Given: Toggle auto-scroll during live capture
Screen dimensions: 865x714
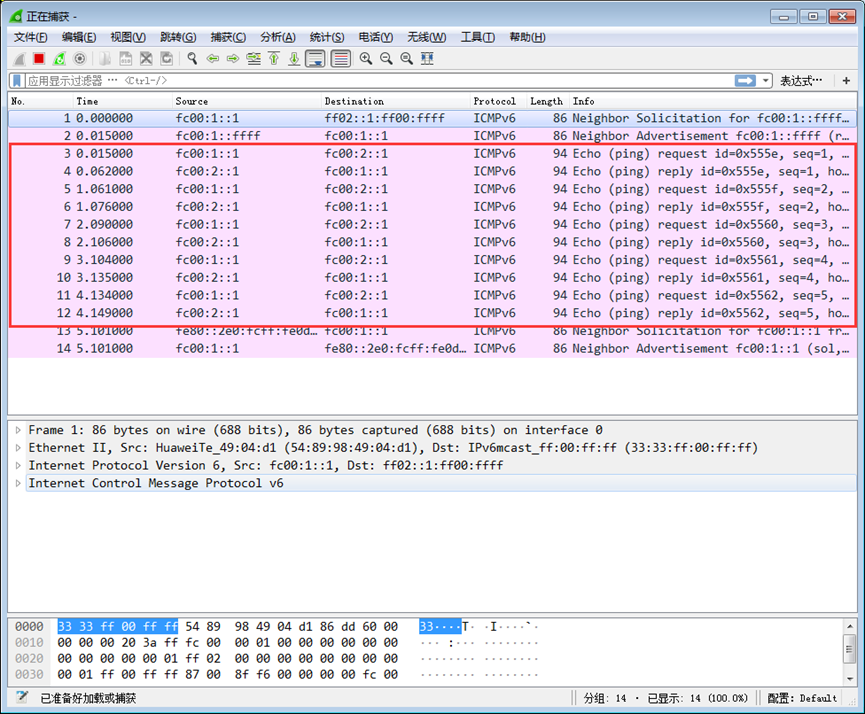Looking at the screenshot, I should [316, 58].
